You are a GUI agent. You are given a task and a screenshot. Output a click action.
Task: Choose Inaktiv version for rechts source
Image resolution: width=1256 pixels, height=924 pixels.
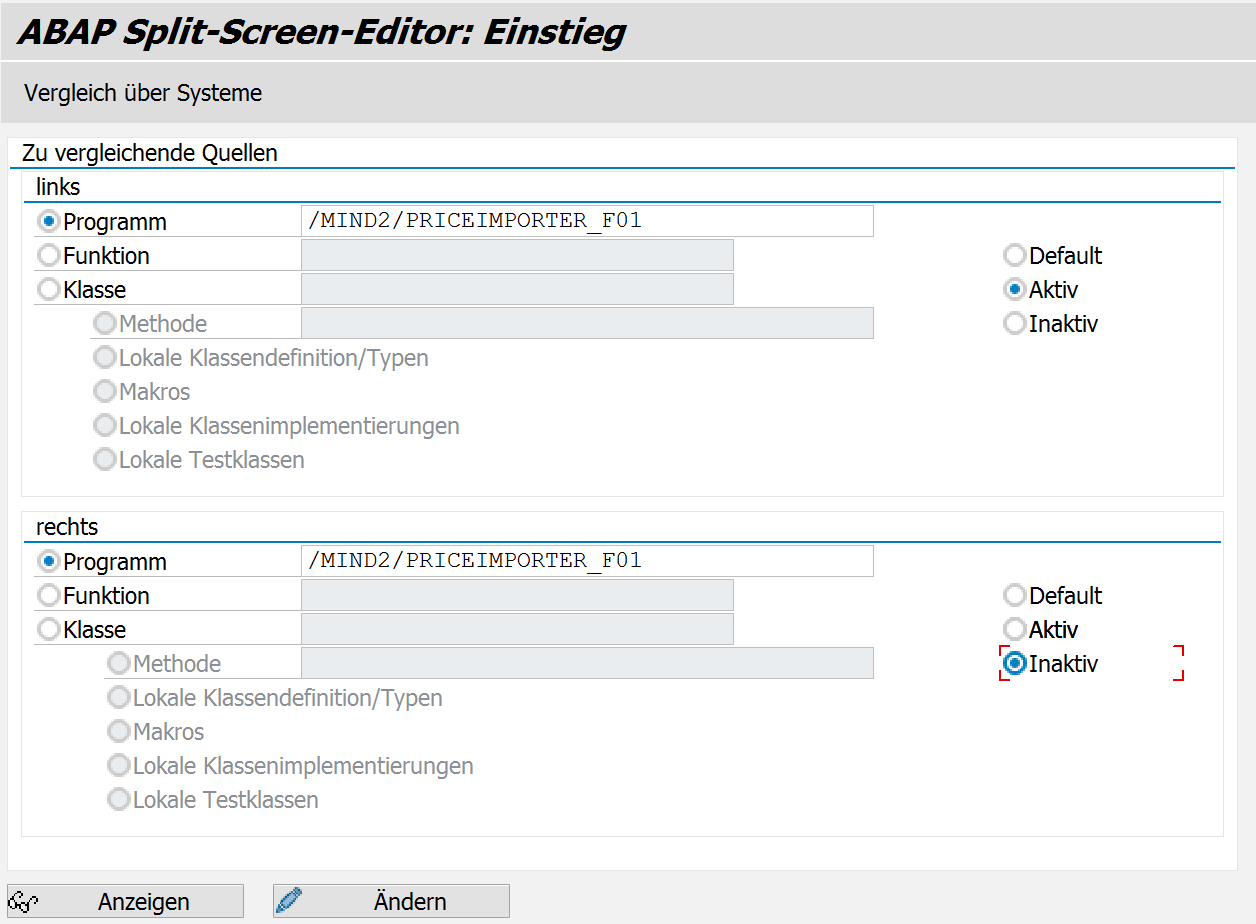(1015, 663)
